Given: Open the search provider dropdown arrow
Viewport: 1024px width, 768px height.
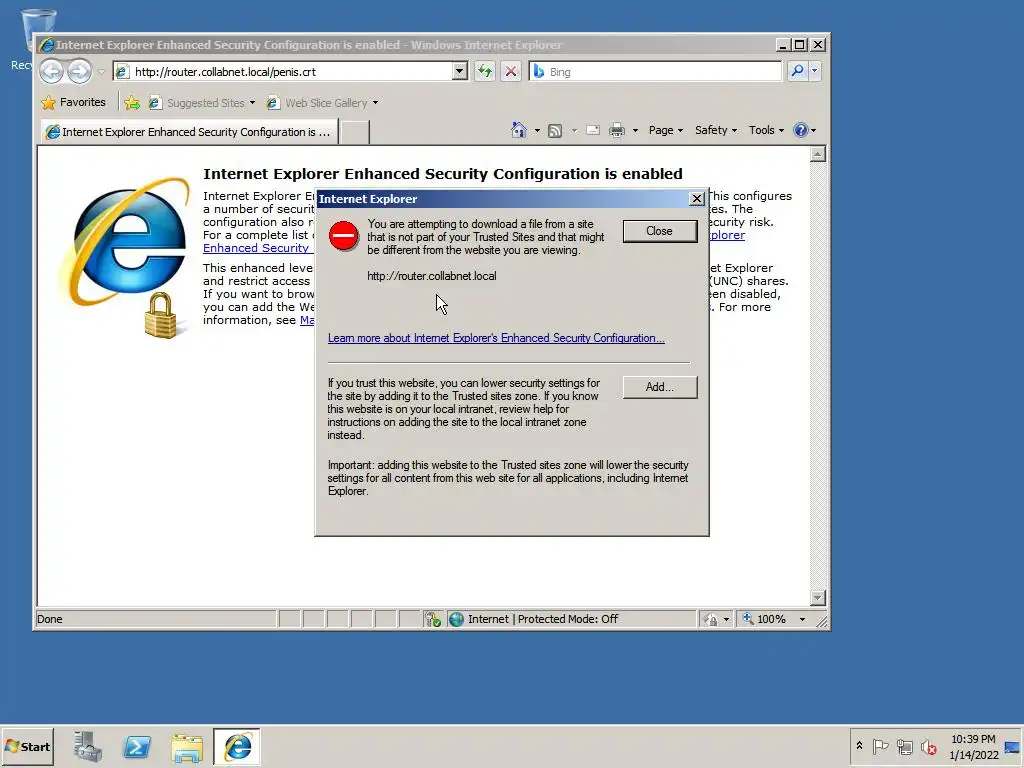Looking at the screenshot, I should click(x=814, y=71).
